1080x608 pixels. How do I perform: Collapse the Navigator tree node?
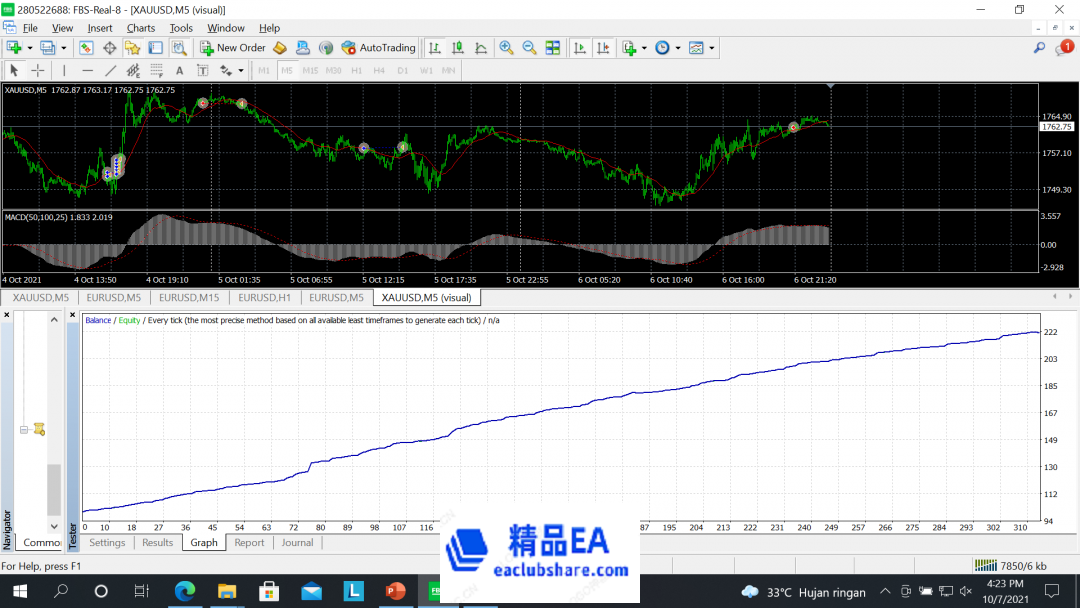point(23,430)
